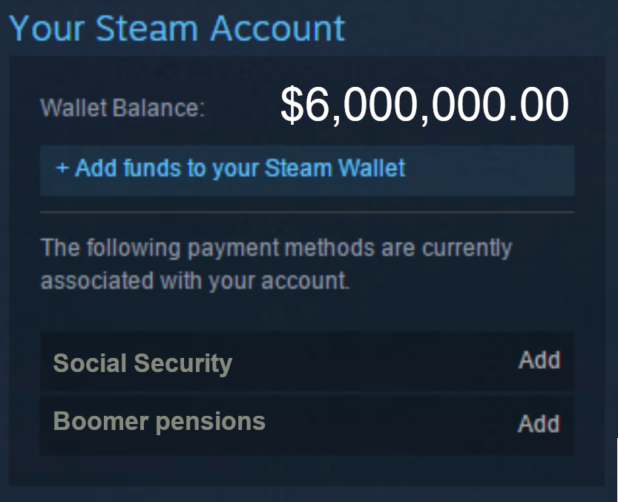The height and width of the screenshot is (502, 618).
Task: Click the Your Steam Account heading
Action: [x=176, y=28]
